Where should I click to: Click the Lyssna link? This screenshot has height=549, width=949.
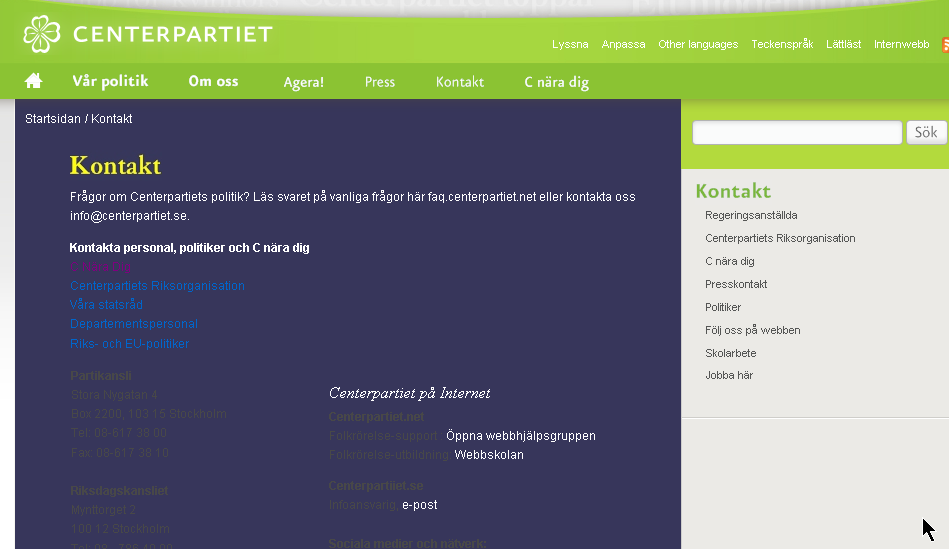[570, 44]
